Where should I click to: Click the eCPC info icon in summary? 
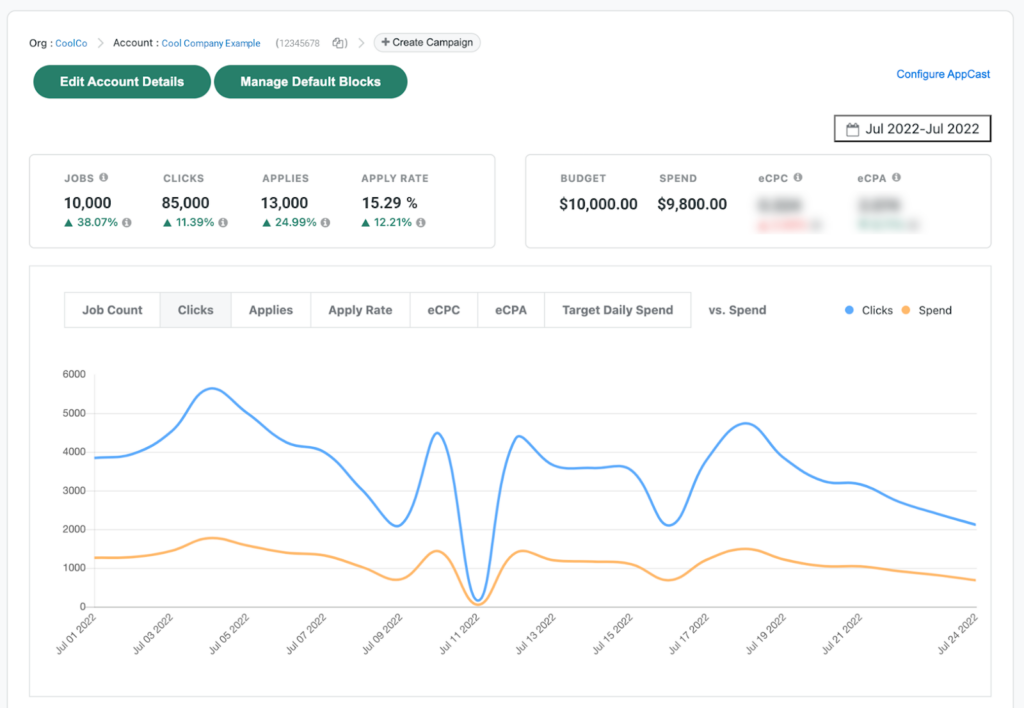[x=797, y=178]
